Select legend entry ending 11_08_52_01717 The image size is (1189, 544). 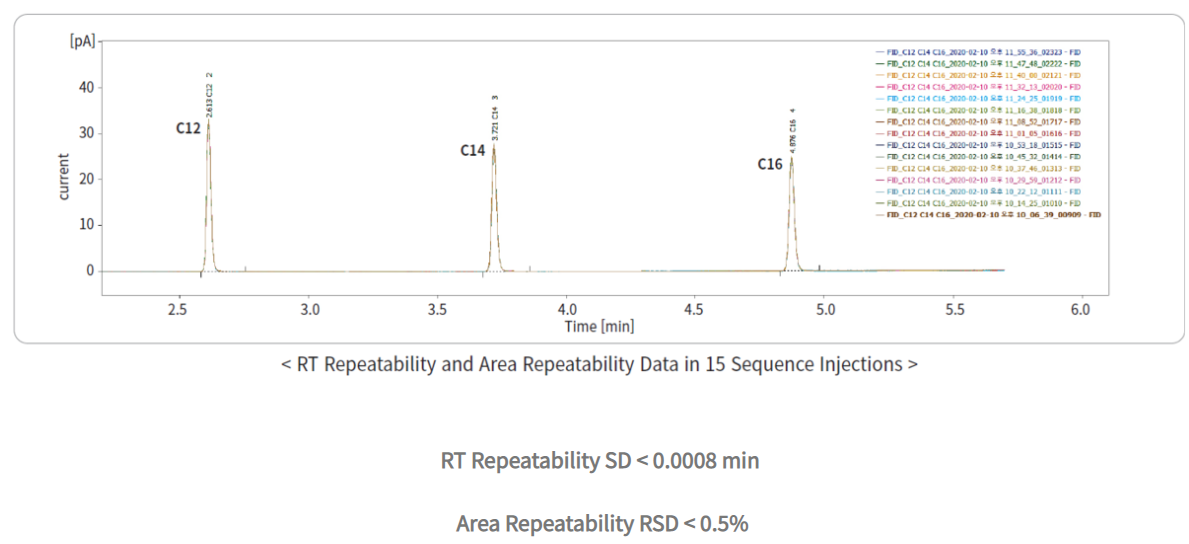(x=981, y=122)
